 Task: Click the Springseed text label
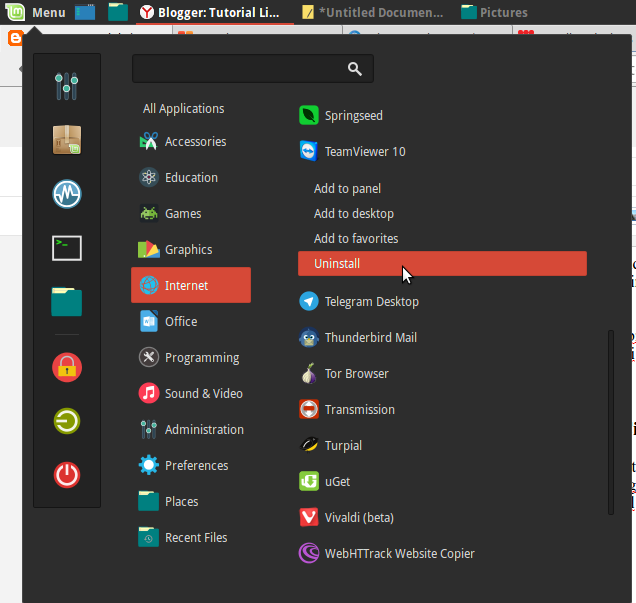pyautogui.click(x=354, y=116)
